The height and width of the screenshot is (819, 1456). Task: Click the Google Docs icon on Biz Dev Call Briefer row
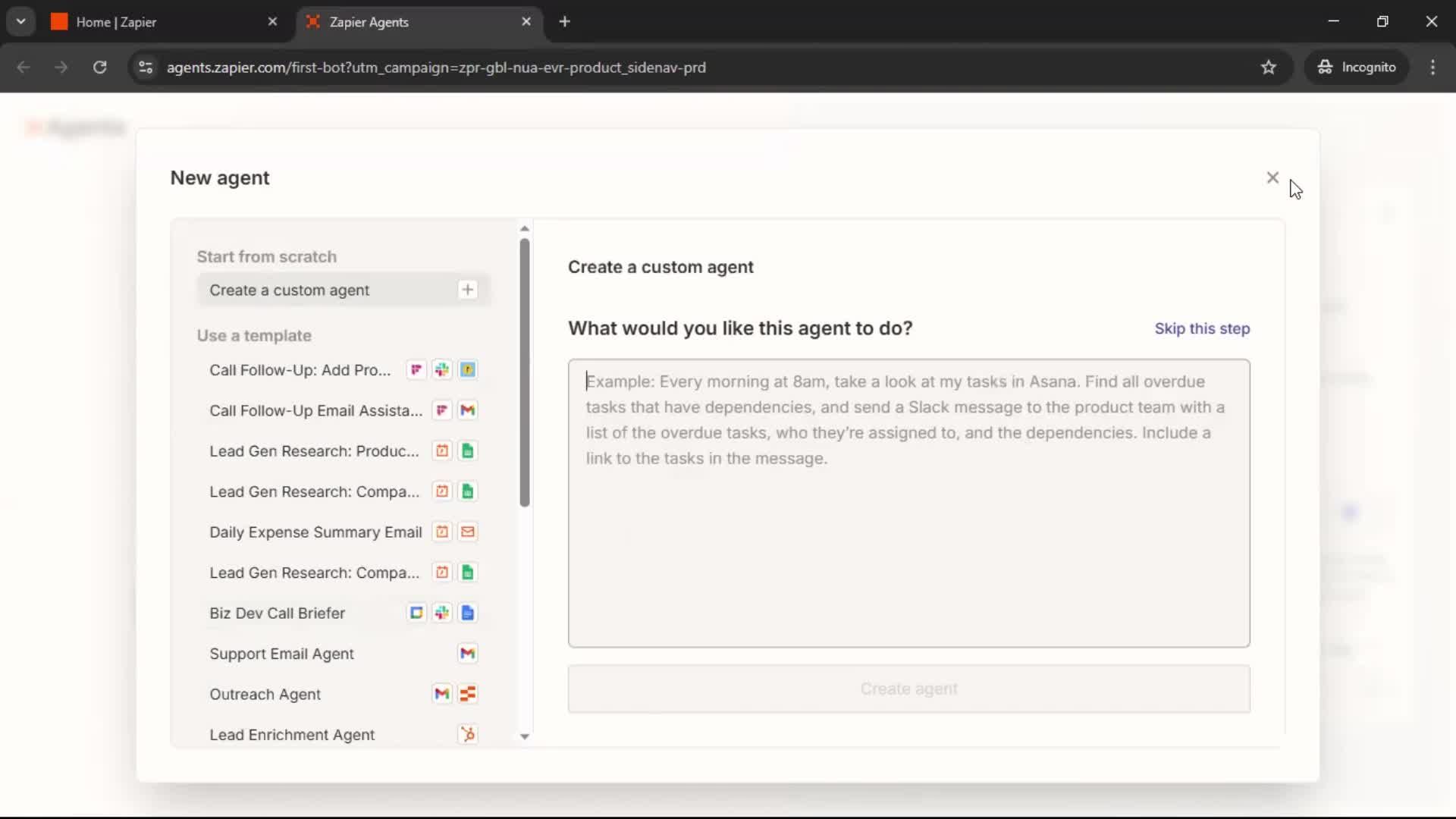point(468,613)
